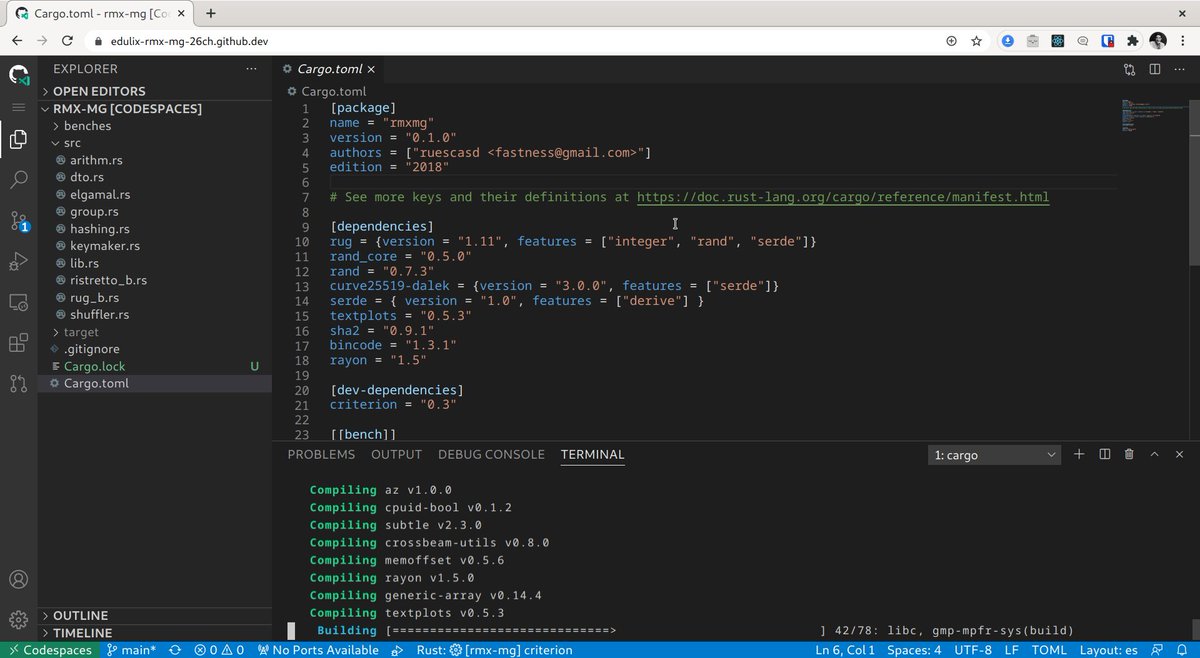Click errors and warnings count in status bar

point(219,650)
